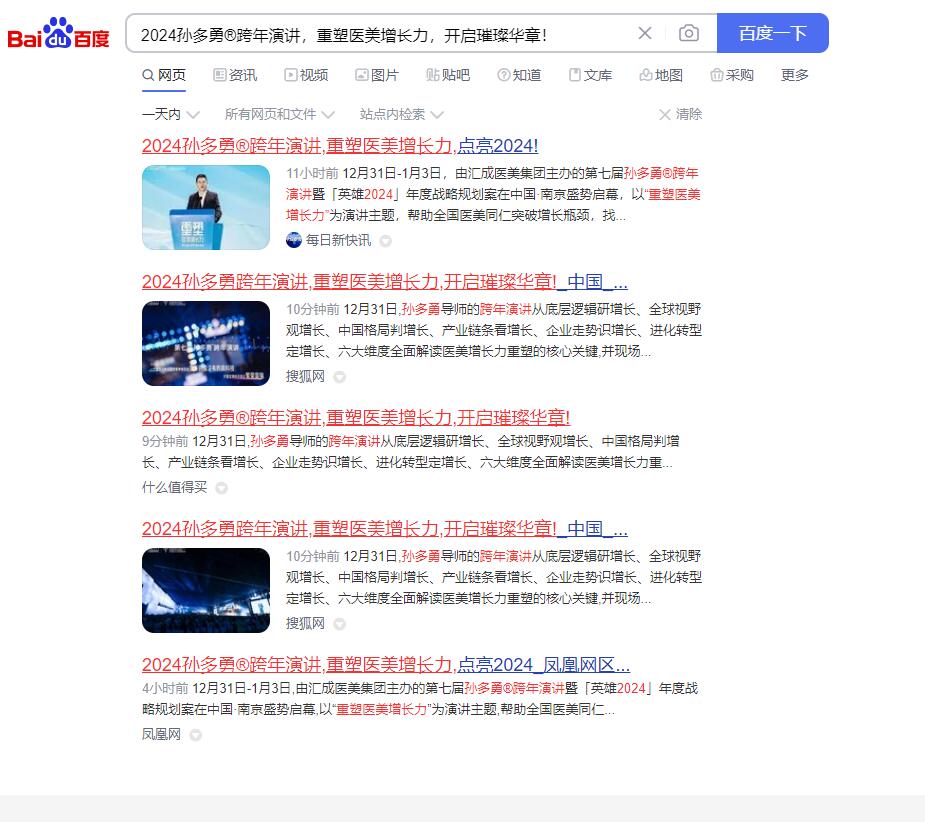
Task: Click the 每日新快讯 source name
Action: point(338,241)
